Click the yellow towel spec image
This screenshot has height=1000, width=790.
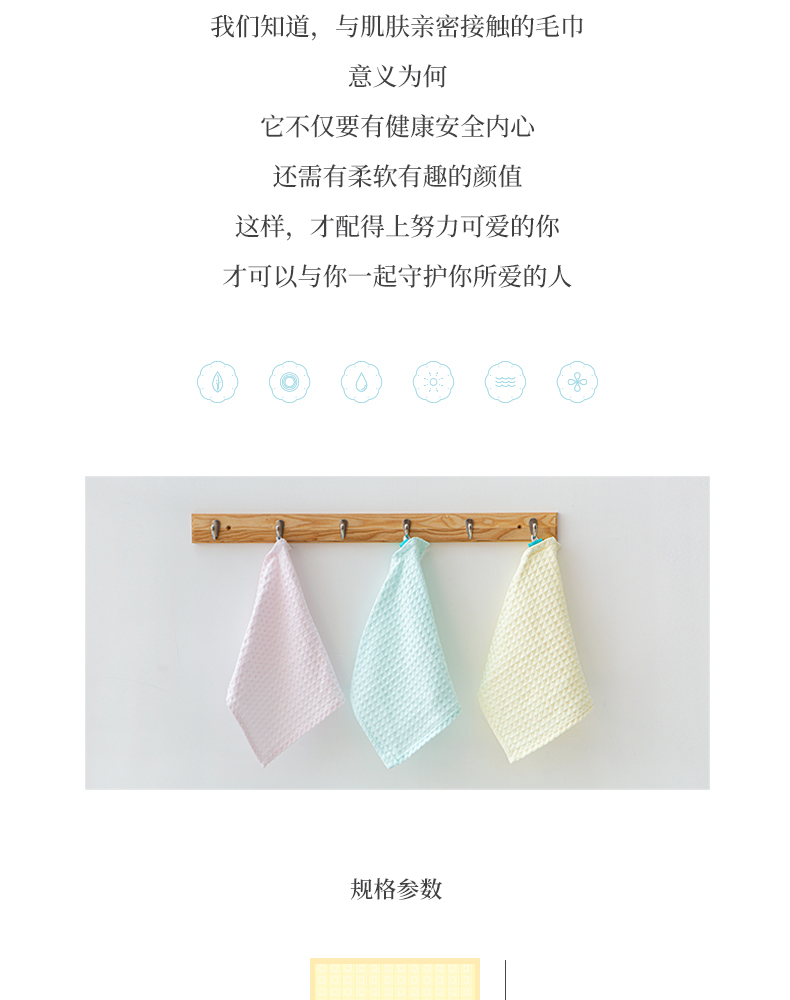click(x=395, y=979)
